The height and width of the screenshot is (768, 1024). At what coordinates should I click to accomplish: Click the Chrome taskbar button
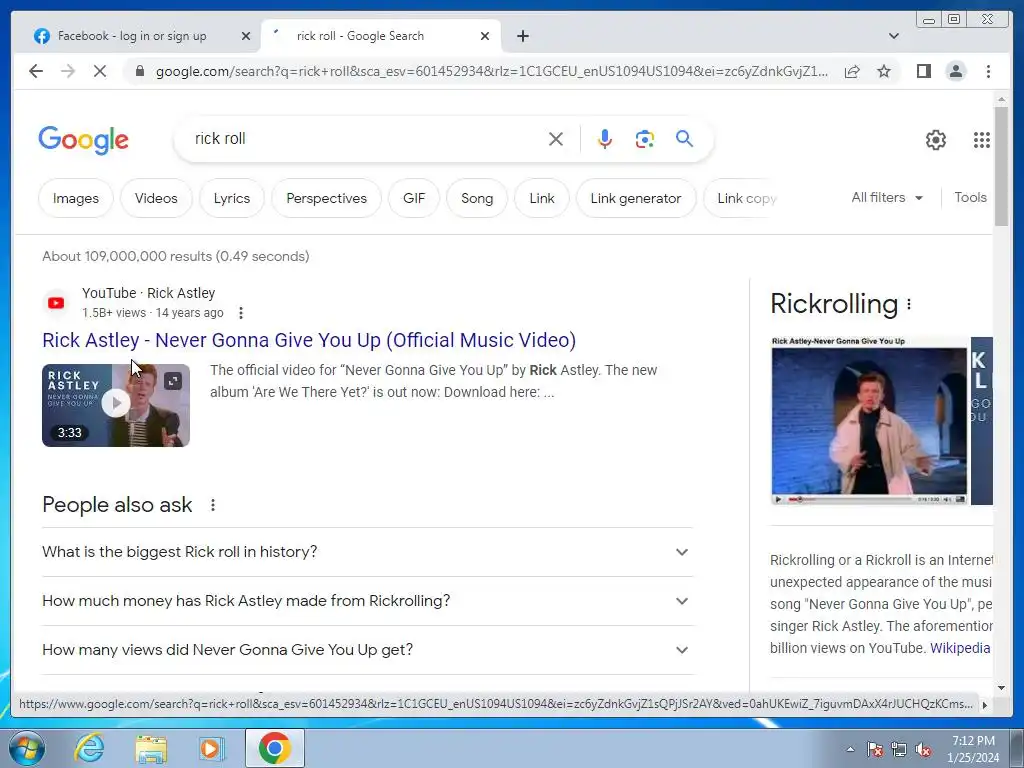(x=274, y=748)
